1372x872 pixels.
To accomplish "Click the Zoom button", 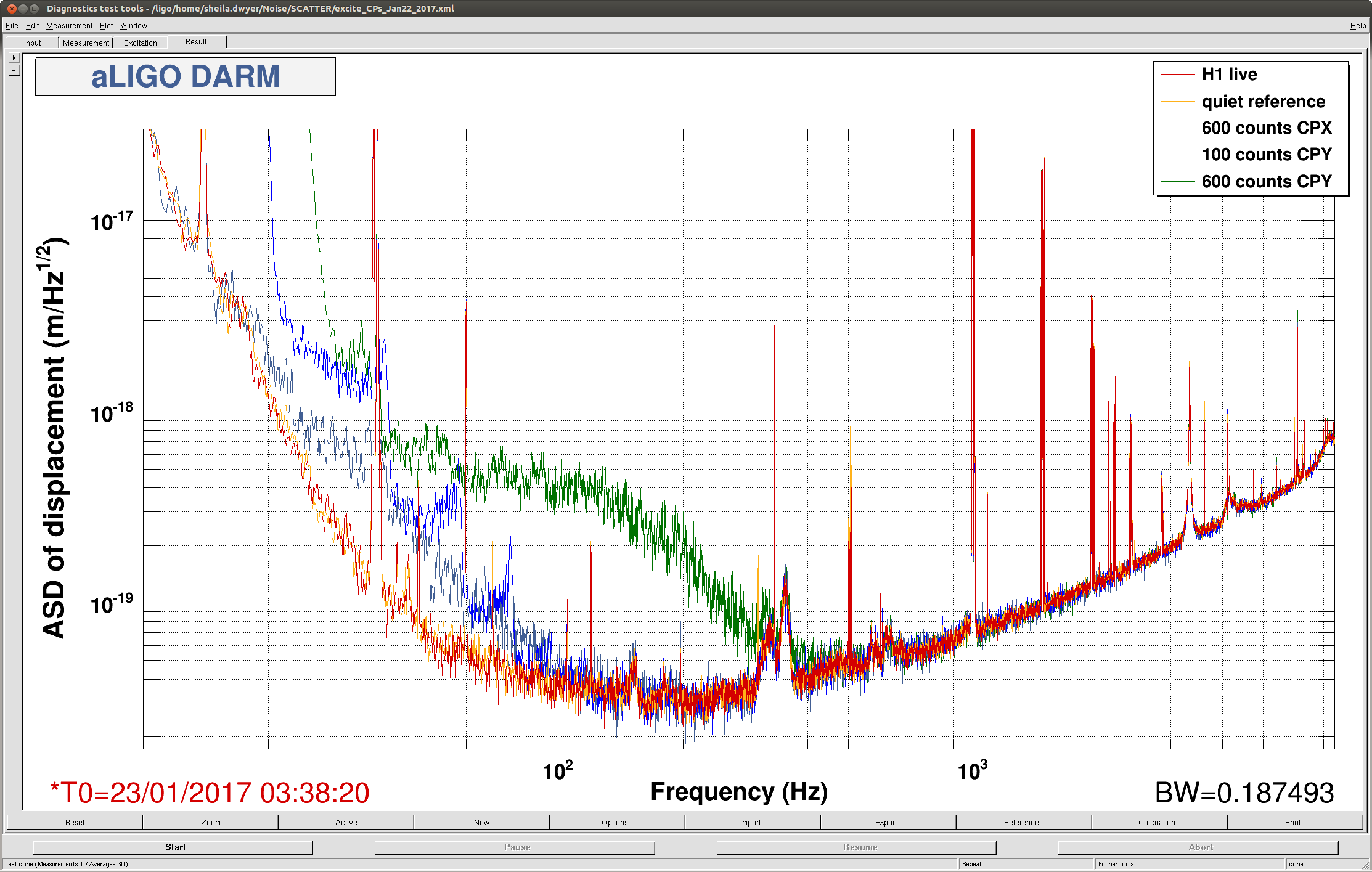I will click(211, 822).
